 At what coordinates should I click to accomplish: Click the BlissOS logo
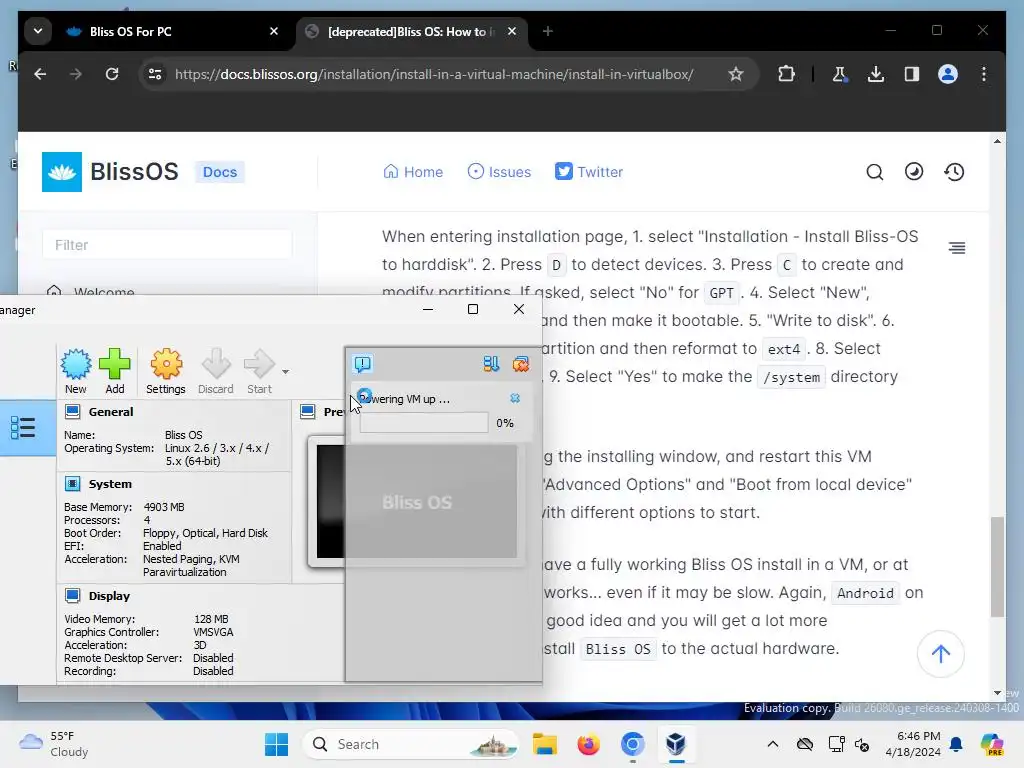[110, 172]
